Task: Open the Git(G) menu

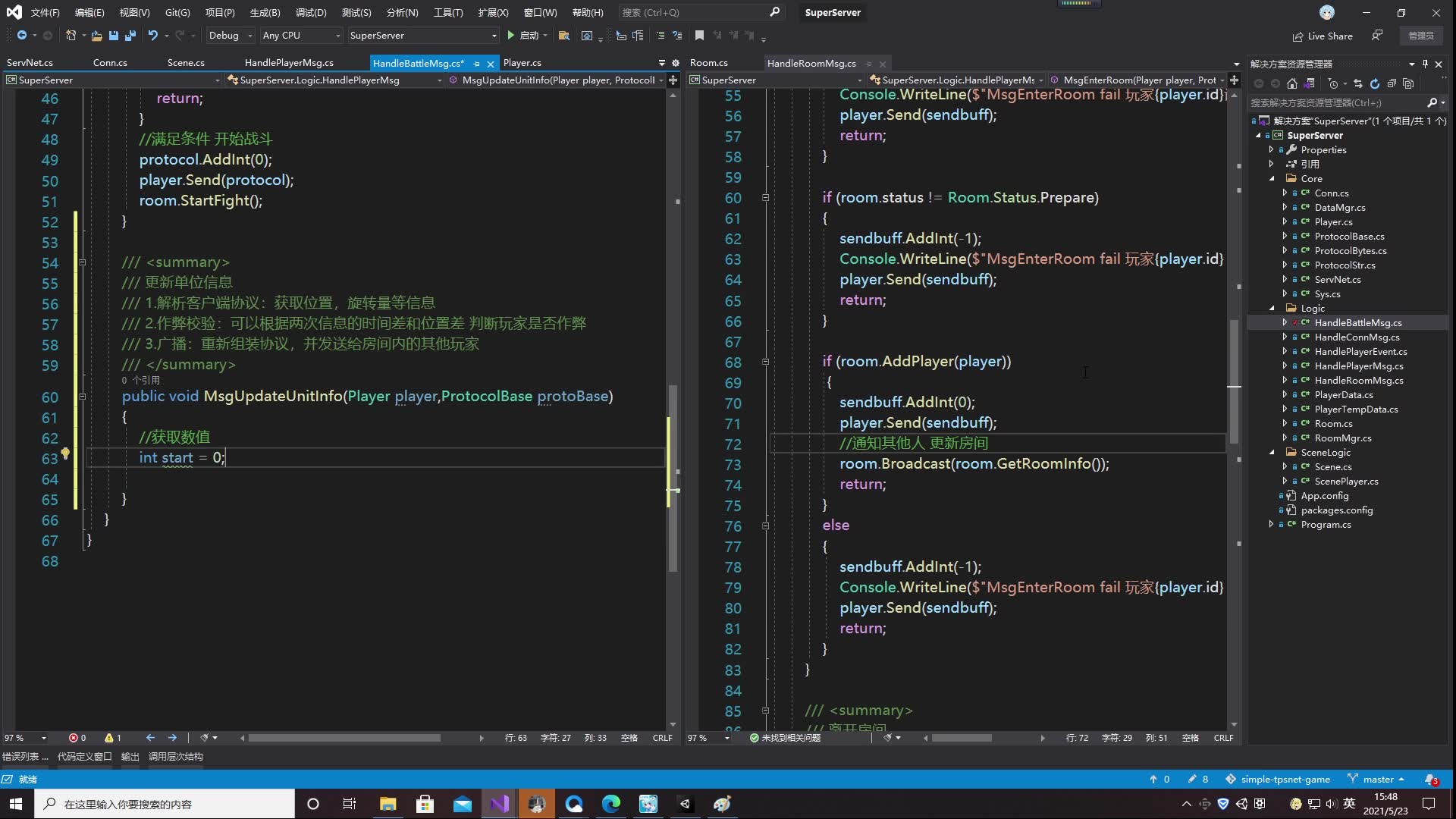Action: point(176,12)
